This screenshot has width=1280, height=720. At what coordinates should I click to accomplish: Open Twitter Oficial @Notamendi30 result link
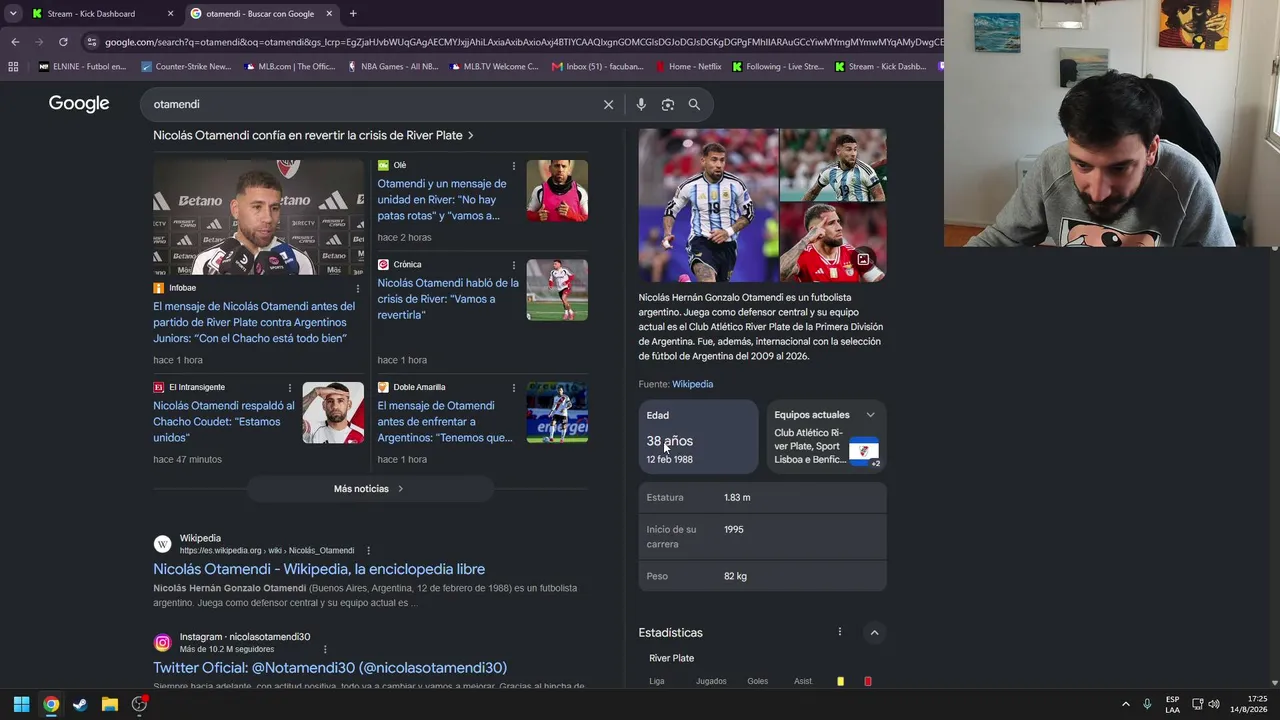point(330,668)
